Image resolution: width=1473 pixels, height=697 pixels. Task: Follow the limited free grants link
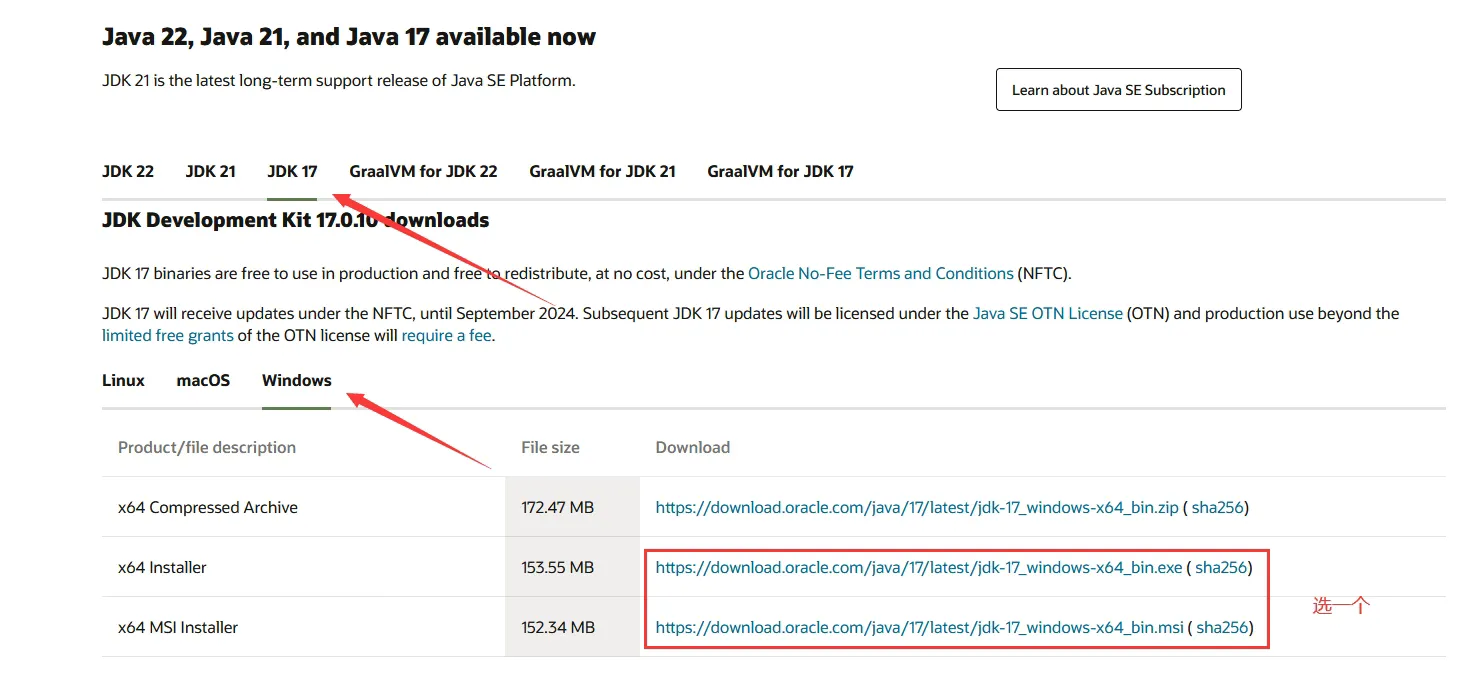click(x=167, y=336)
